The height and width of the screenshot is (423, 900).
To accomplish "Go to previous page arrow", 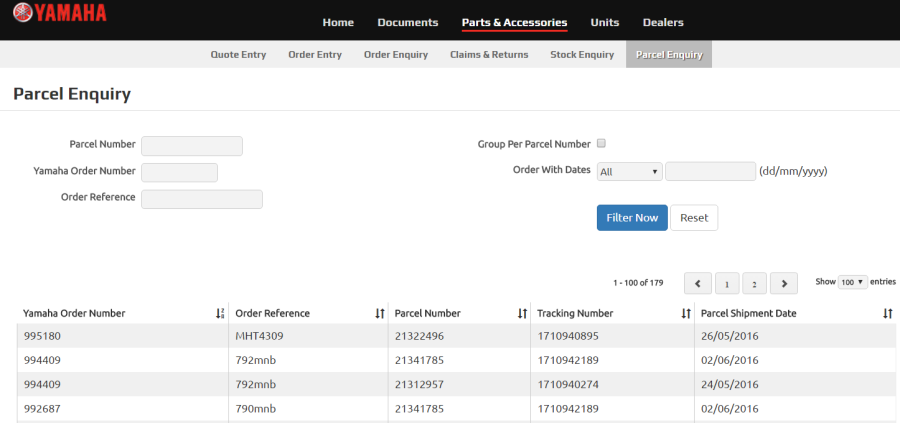I will coord(698,284).
